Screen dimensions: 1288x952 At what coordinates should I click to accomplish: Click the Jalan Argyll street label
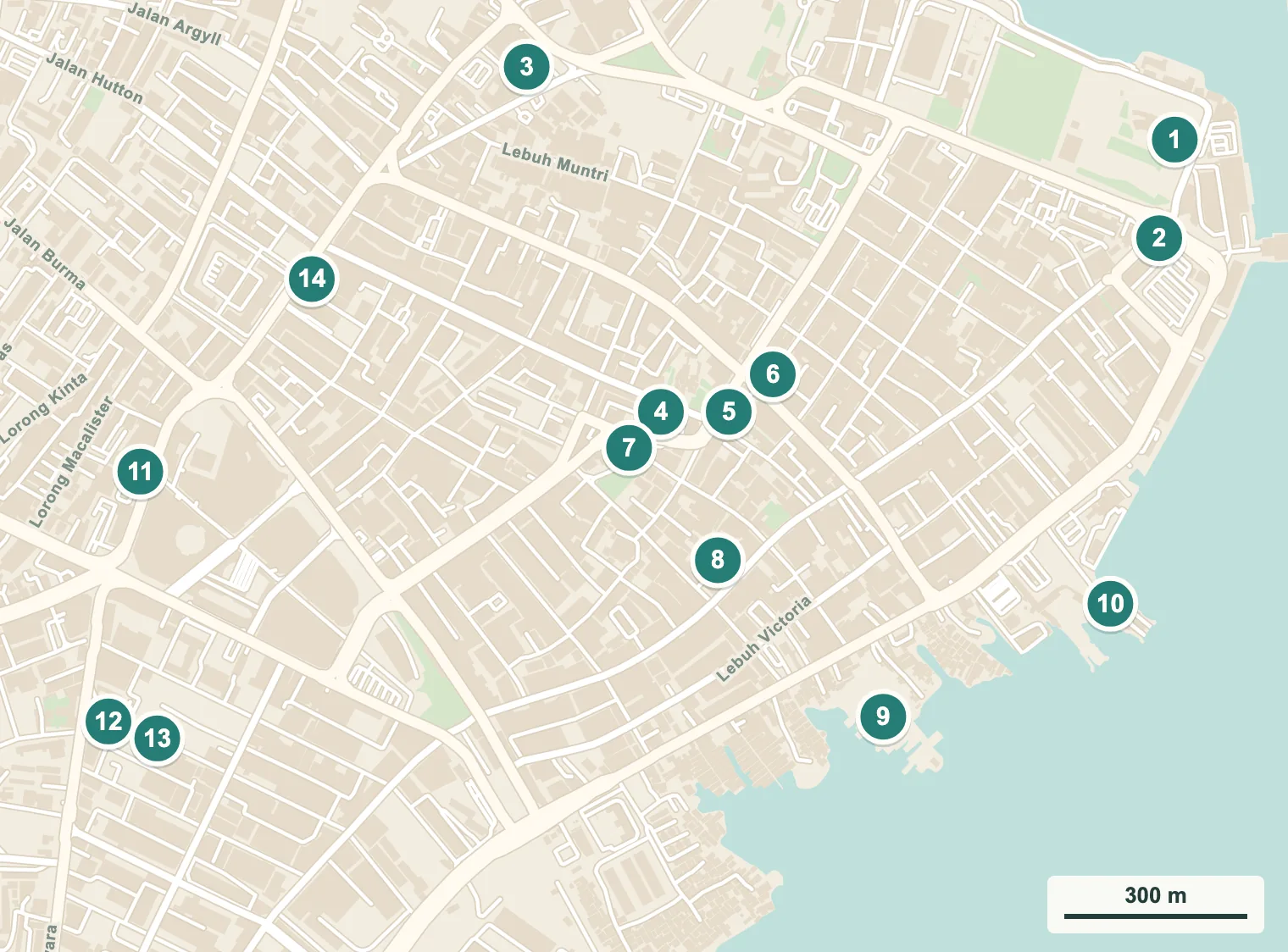pos(175,23)
